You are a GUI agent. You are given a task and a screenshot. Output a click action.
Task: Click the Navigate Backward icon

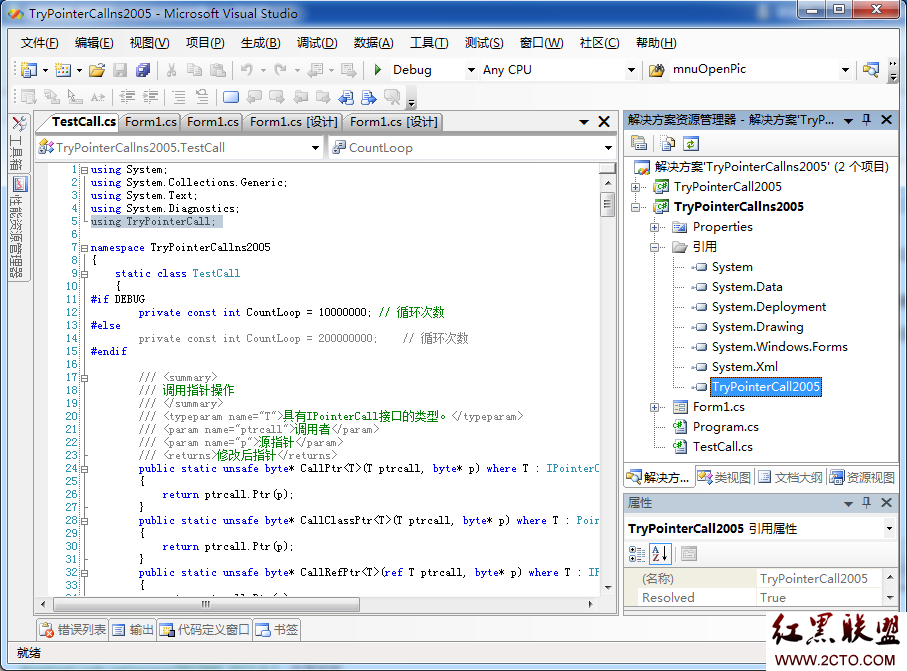coord(315,70)
